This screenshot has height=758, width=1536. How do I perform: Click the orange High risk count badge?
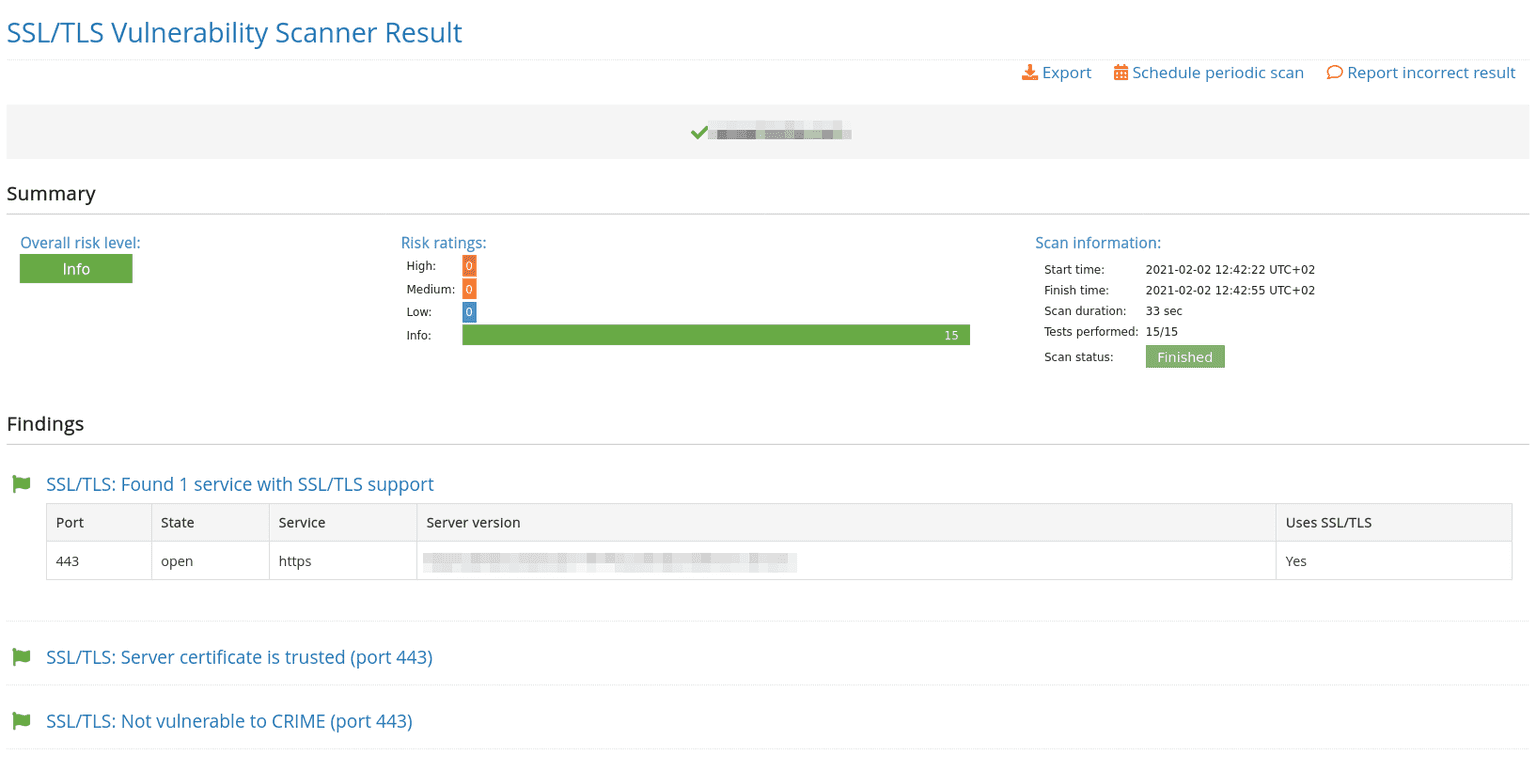pyautogui.click(x=468, y=266)
